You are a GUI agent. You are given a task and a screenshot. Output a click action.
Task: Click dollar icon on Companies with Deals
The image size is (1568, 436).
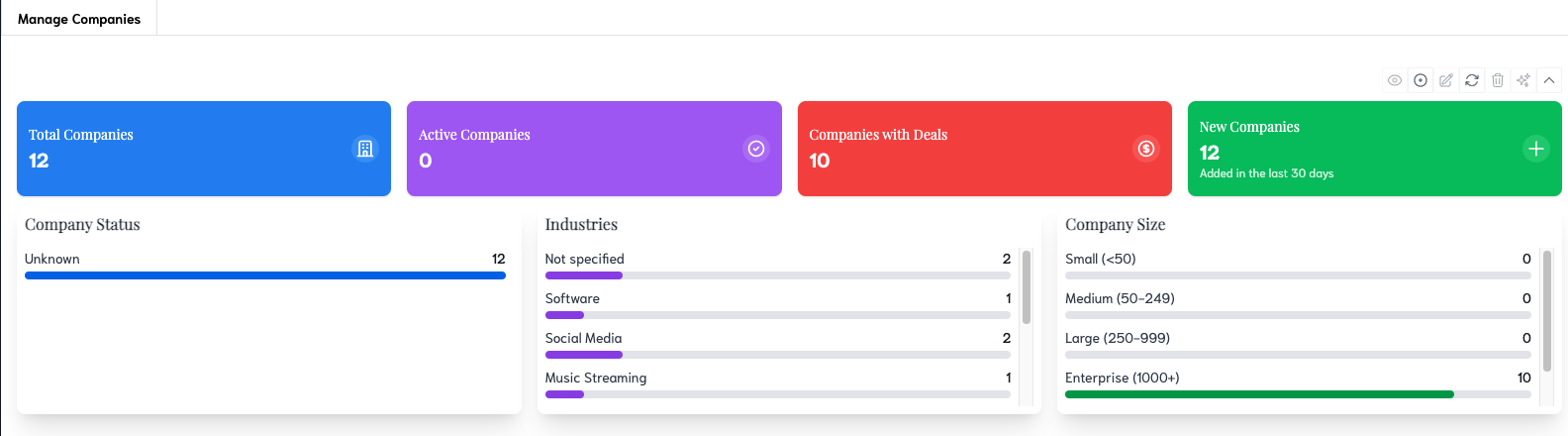coord(1146,149)
